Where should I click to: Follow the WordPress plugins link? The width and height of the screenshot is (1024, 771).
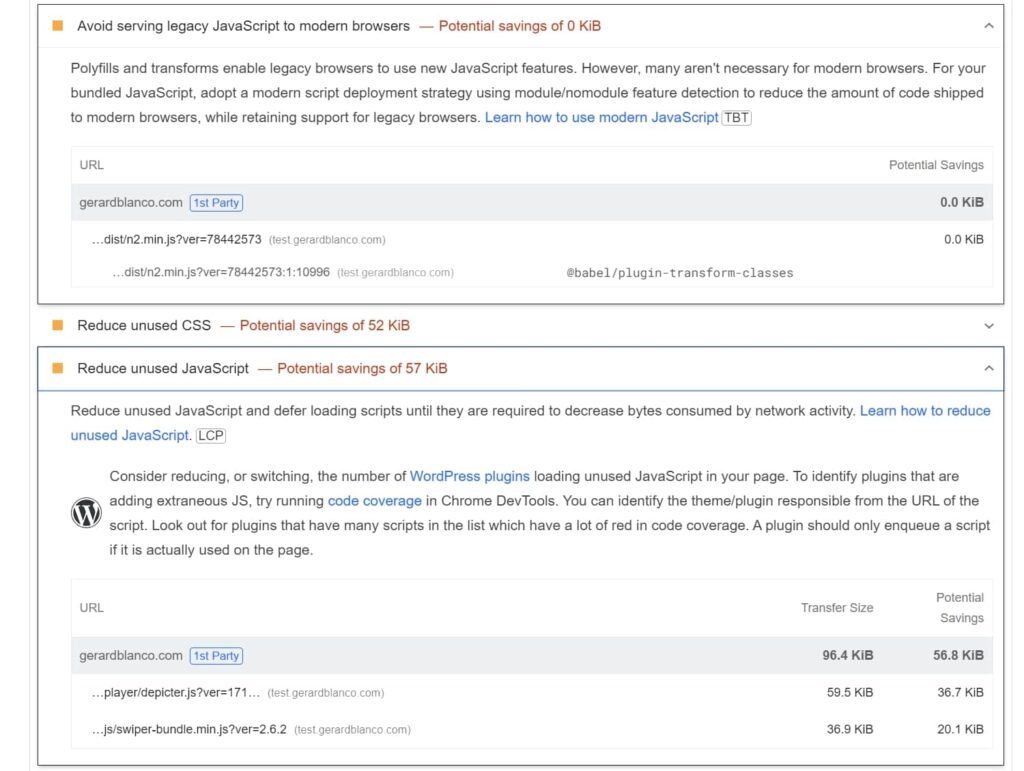point(469,476)
